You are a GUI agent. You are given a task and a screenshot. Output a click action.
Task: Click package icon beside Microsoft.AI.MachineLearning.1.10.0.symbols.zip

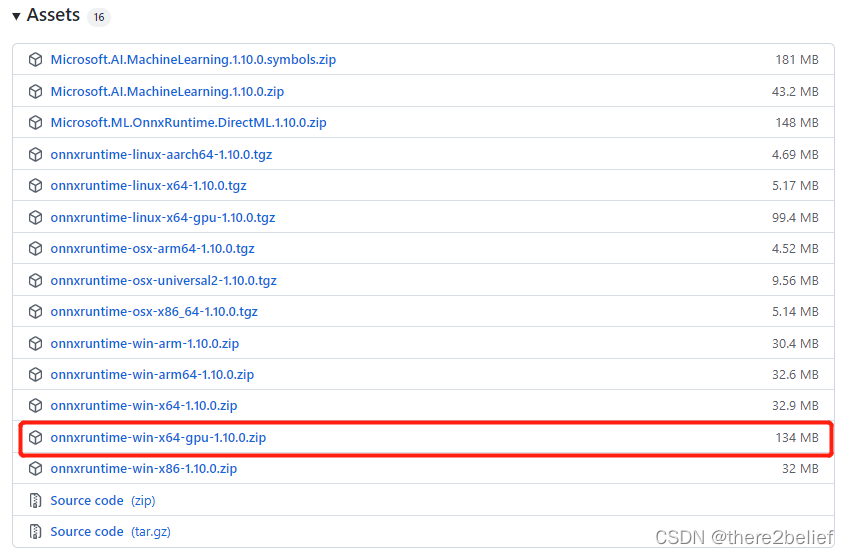coord(35,60)
